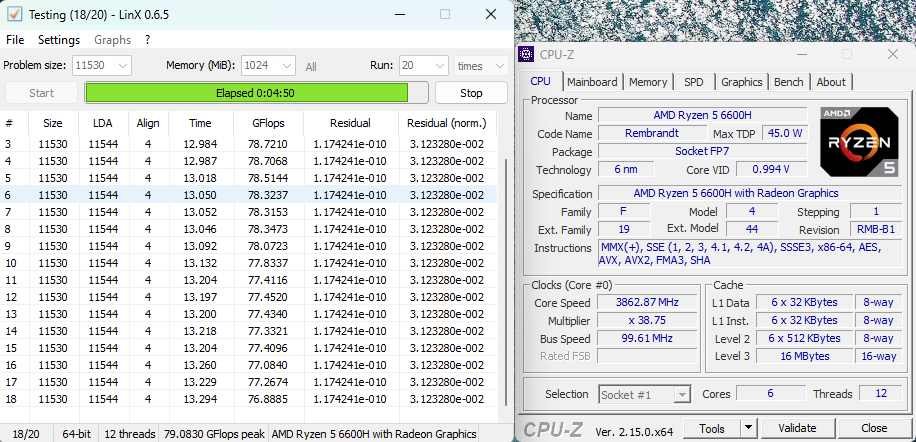Select row 3 with 78.7210 GFlops

[x=248, y=144]
